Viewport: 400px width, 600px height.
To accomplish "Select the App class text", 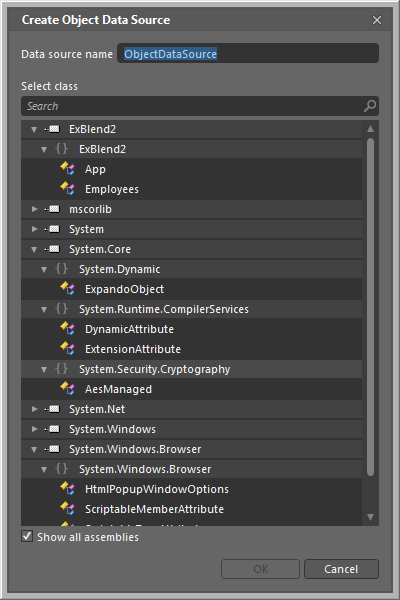I will (x=95, y=169).
